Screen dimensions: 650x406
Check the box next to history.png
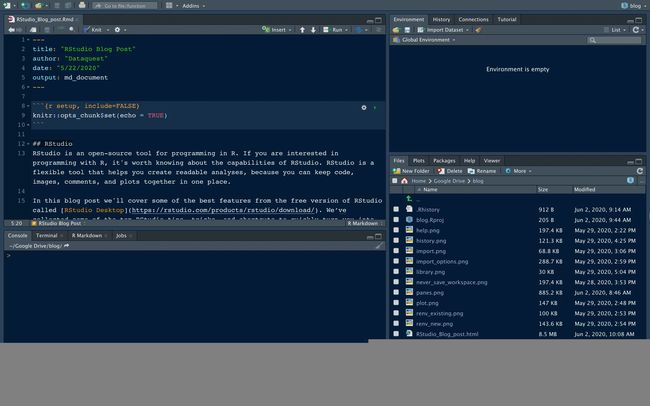pos(396,241)
